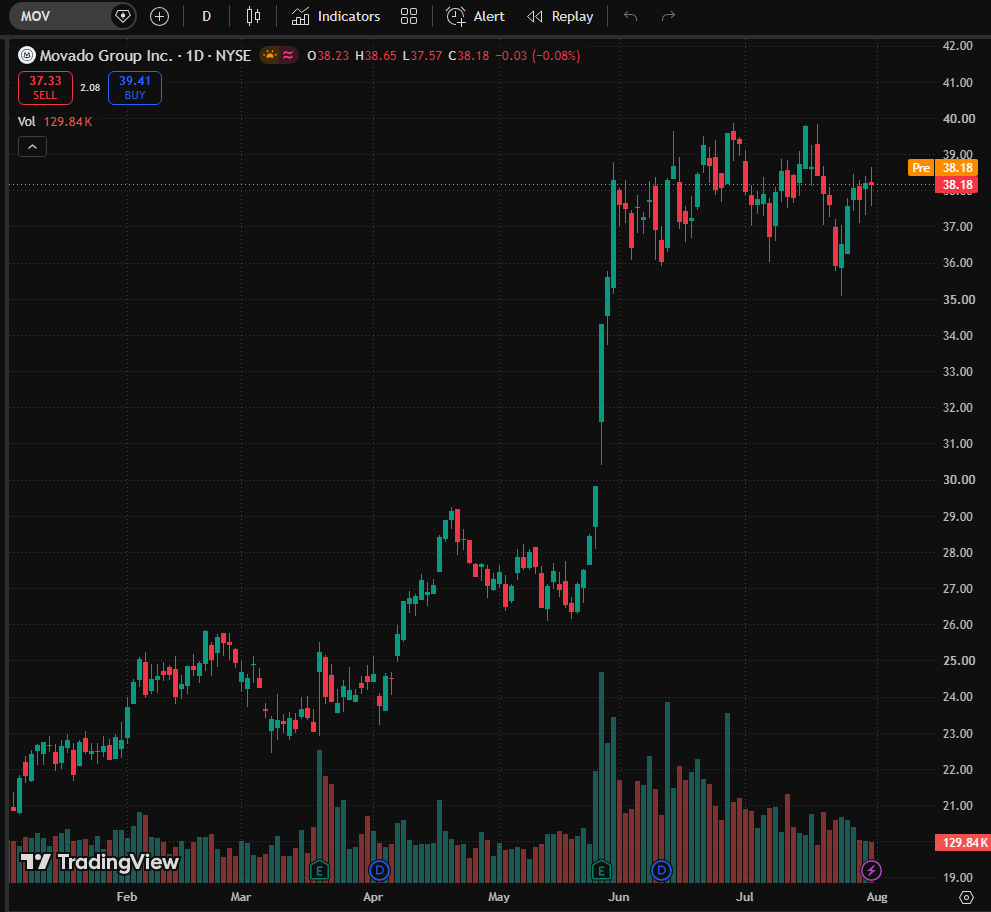Click the diamond premium icon beside MOV
The width and height of the screenshot is (991, 912).
tap(122, 16)
